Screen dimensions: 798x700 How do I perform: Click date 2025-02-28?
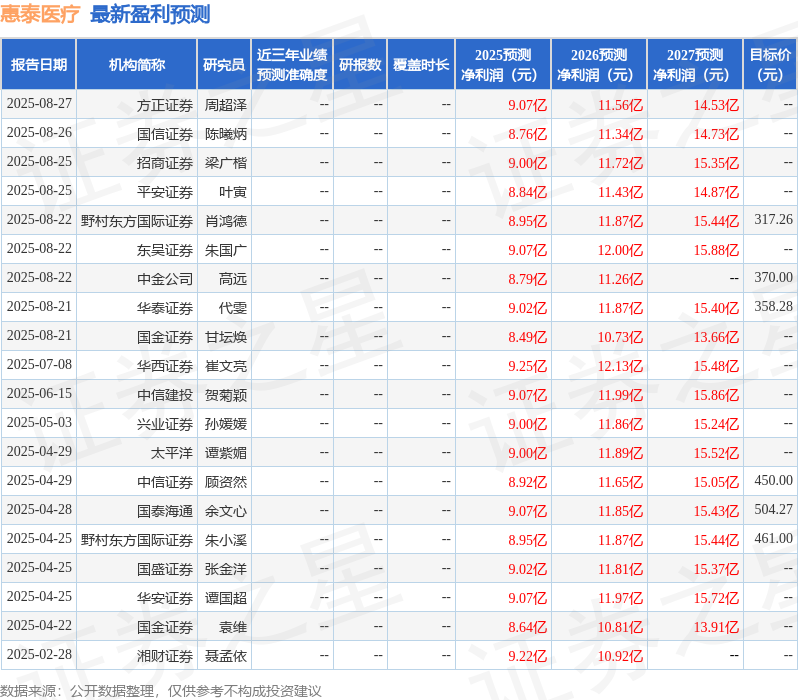pos(39,655)
